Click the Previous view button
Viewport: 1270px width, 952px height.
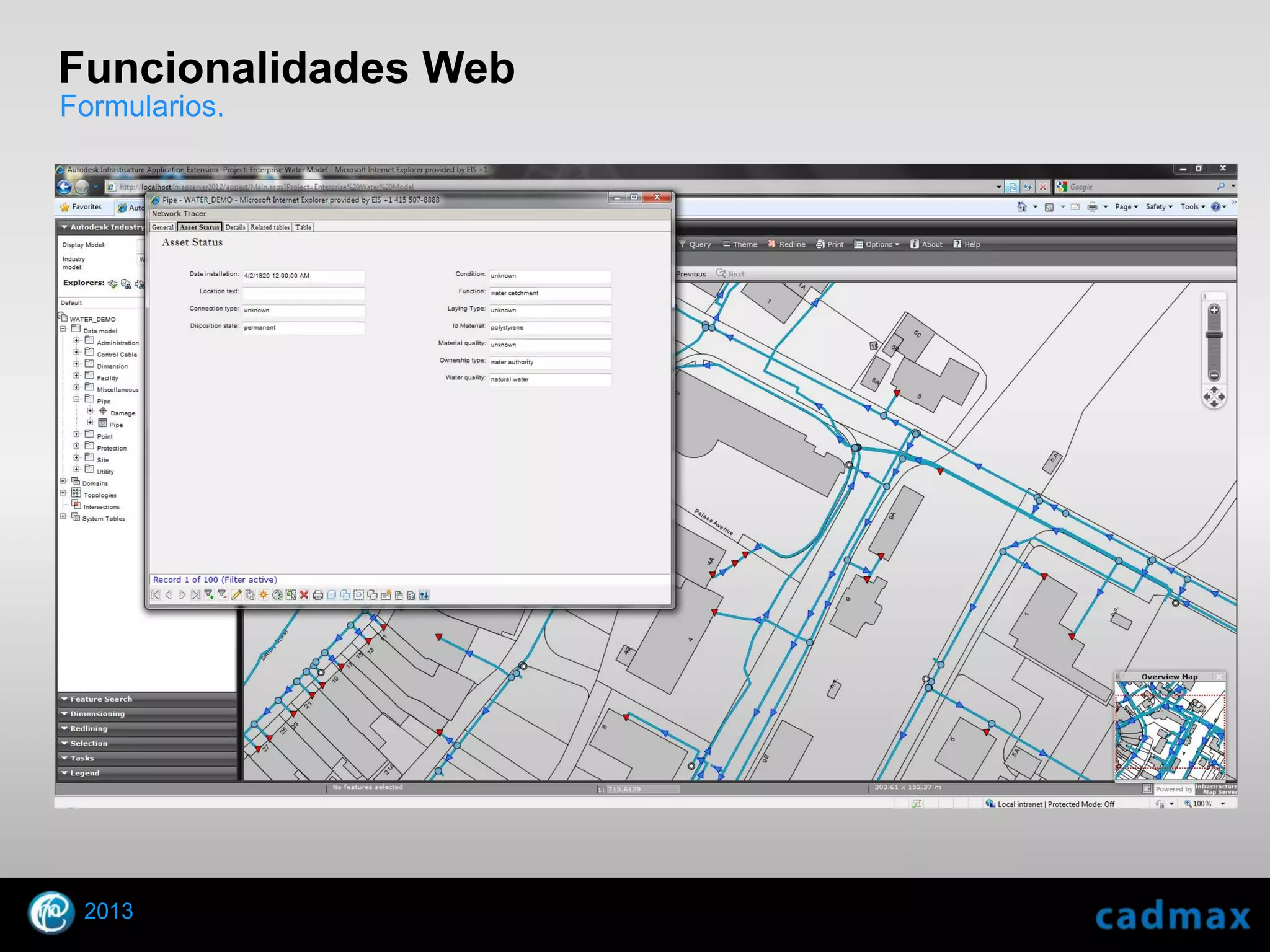pyautogui.click(x=691, y=274)
